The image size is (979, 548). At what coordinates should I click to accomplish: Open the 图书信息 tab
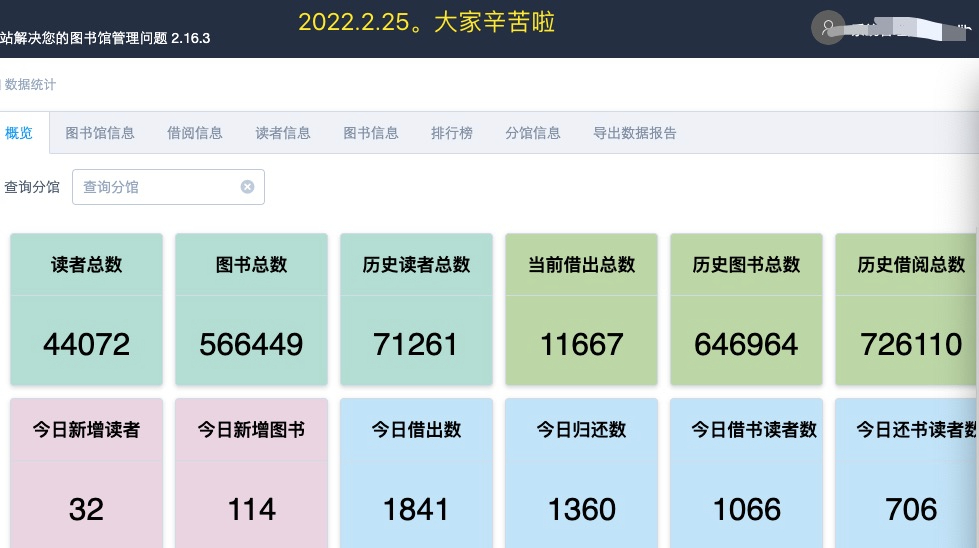(x=371, y=133)
